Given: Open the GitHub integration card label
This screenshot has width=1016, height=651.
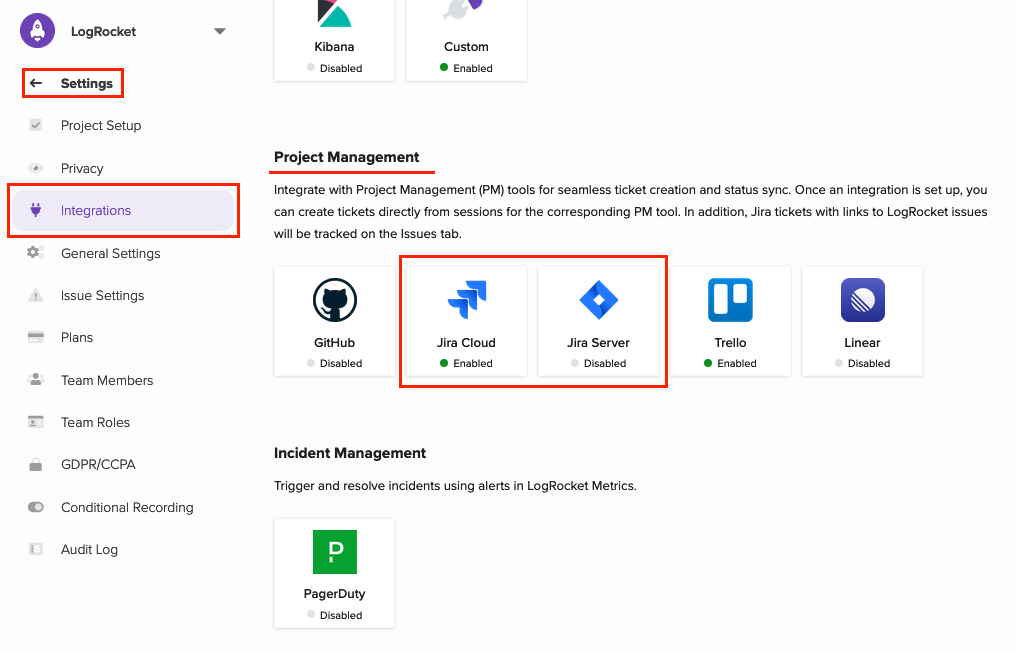Looking at the screenshot, I should tap(334, 343).
